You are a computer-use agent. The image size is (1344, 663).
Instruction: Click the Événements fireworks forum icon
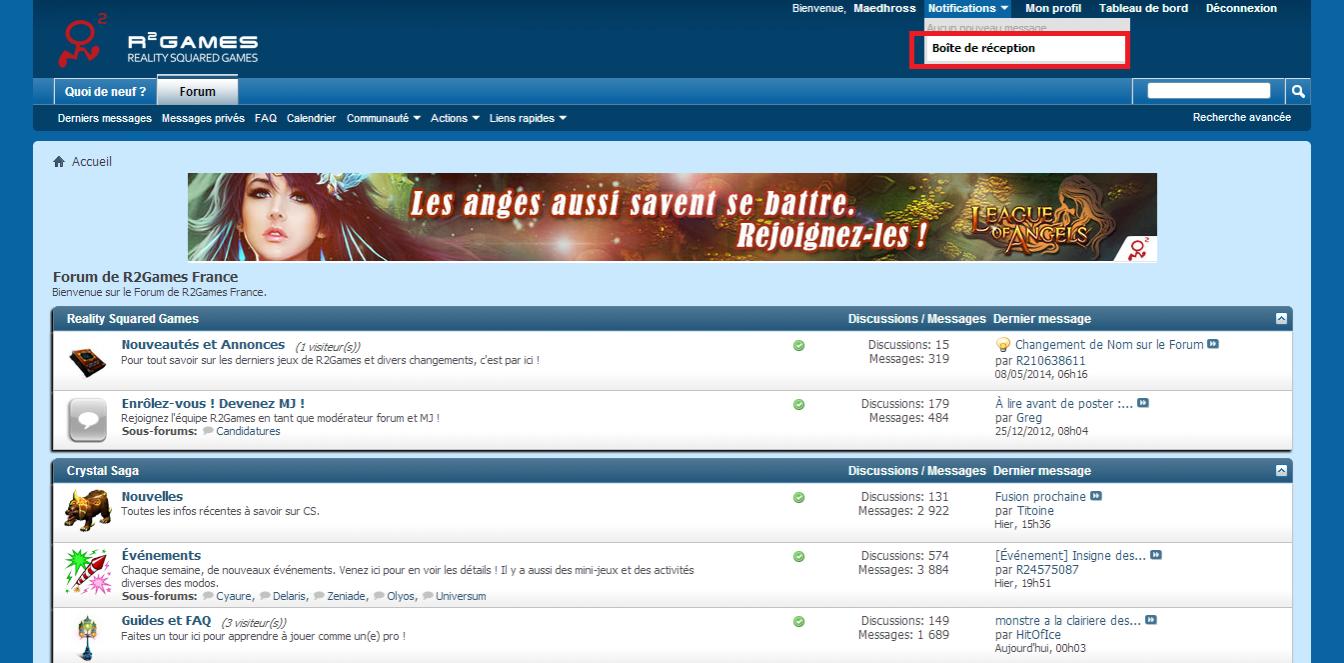click(87, 572)
